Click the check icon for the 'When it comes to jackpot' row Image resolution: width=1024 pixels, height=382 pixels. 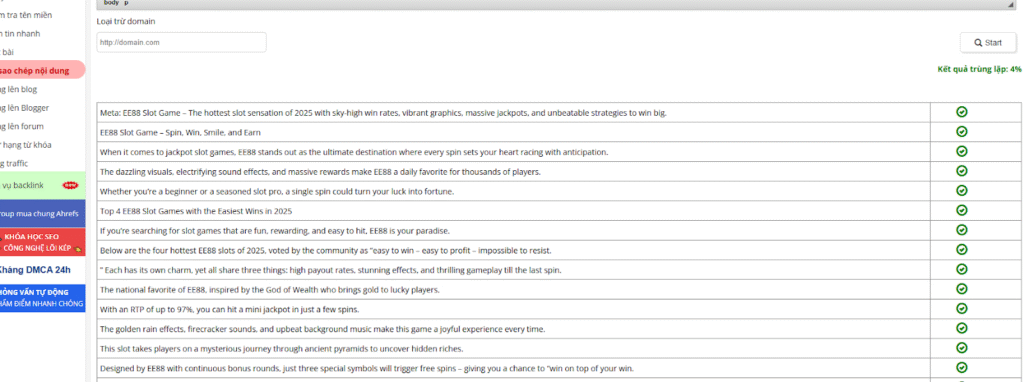coord(961,151)
